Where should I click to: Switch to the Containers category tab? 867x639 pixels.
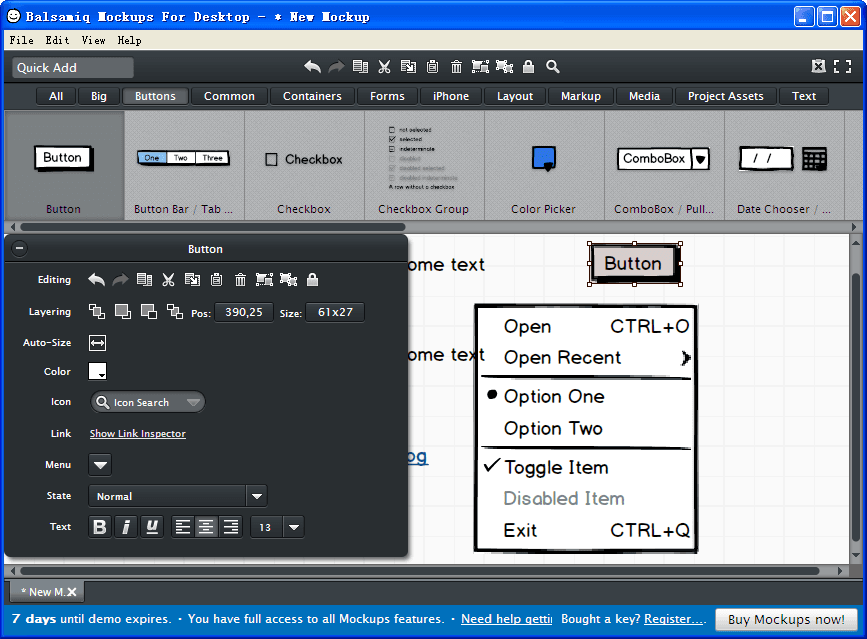(x=312, y=96)
